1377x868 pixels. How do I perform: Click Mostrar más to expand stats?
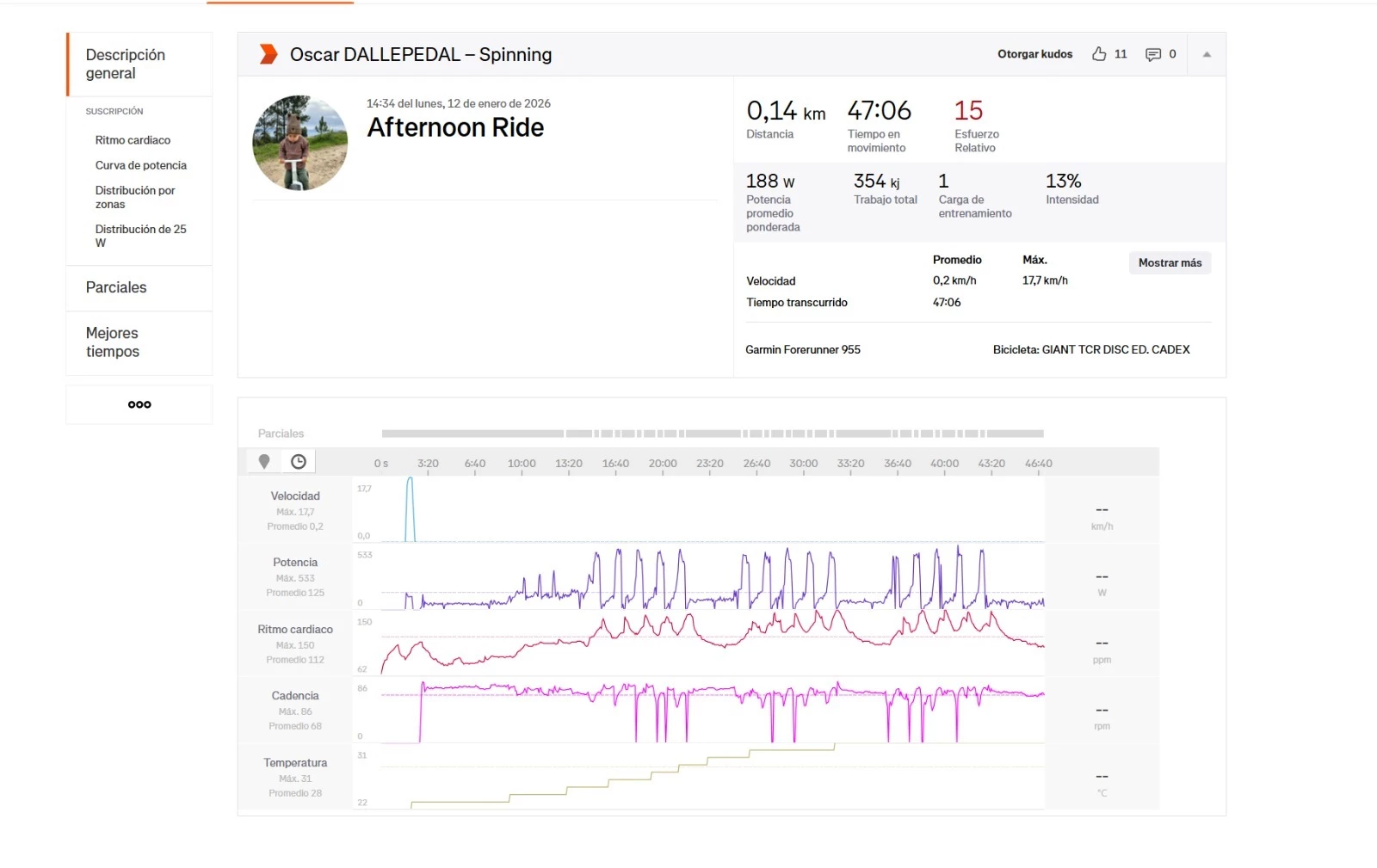1170,262
